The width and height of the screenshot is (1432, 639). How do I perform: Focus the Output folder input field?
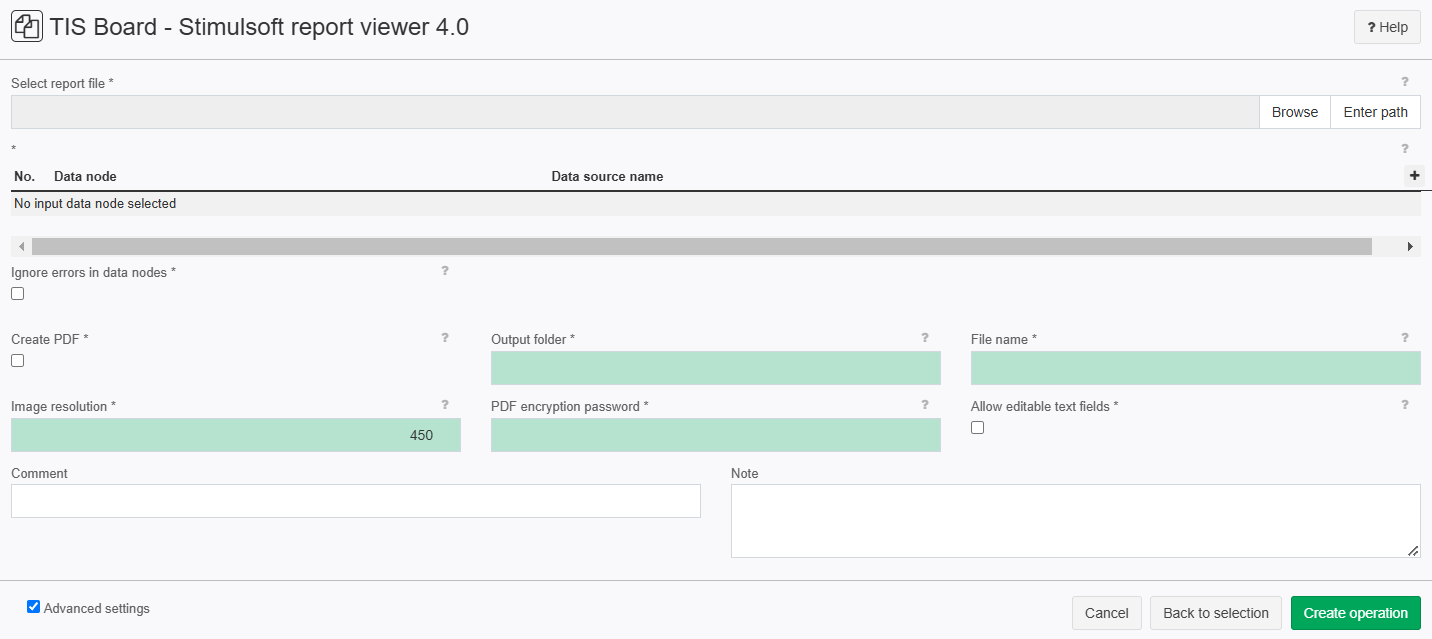[x=716, y=368]
